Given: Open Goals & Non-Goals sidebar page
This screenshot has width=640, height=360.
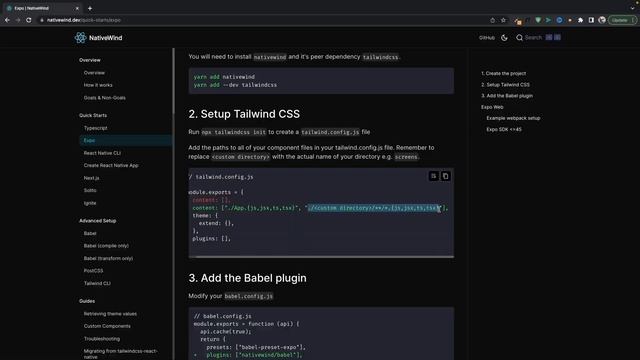Looking at the screenshot, I should click(x=104, y=98).
